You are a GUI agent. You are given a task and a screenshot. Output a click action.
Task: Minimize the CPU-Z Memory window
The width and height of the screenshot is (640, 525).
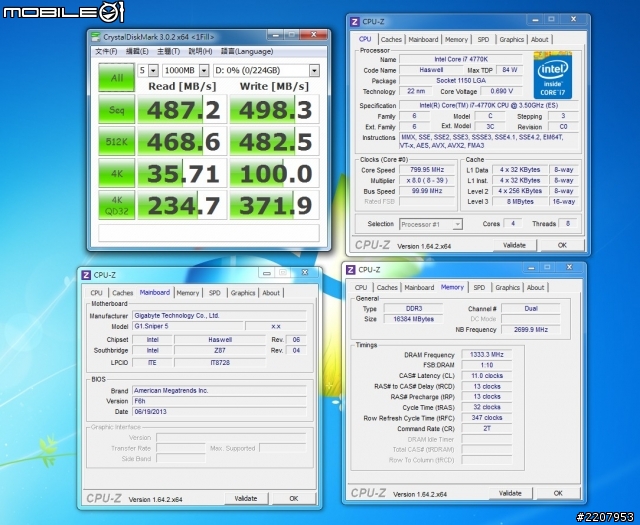[x=531, y=267]
